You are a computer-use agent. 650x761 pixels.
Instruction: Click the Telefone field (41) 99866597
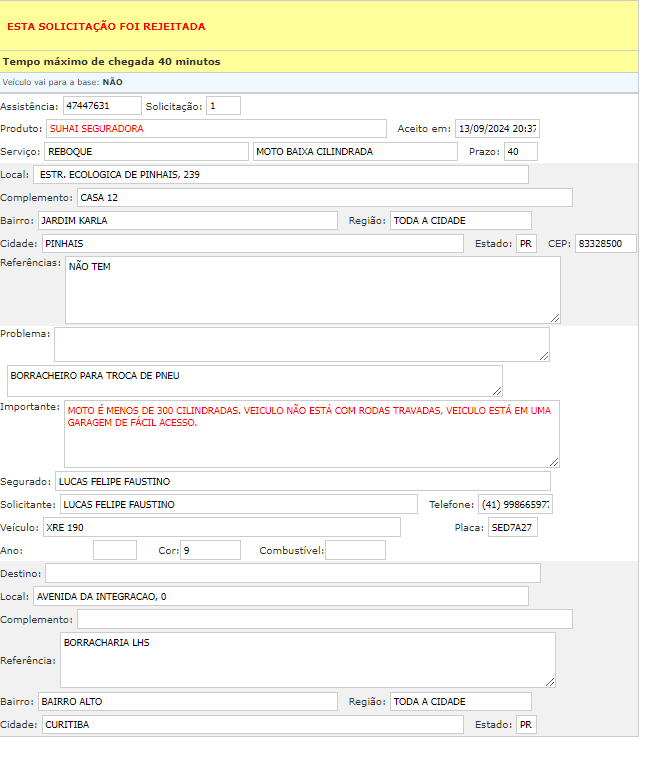tap(516, 504)
